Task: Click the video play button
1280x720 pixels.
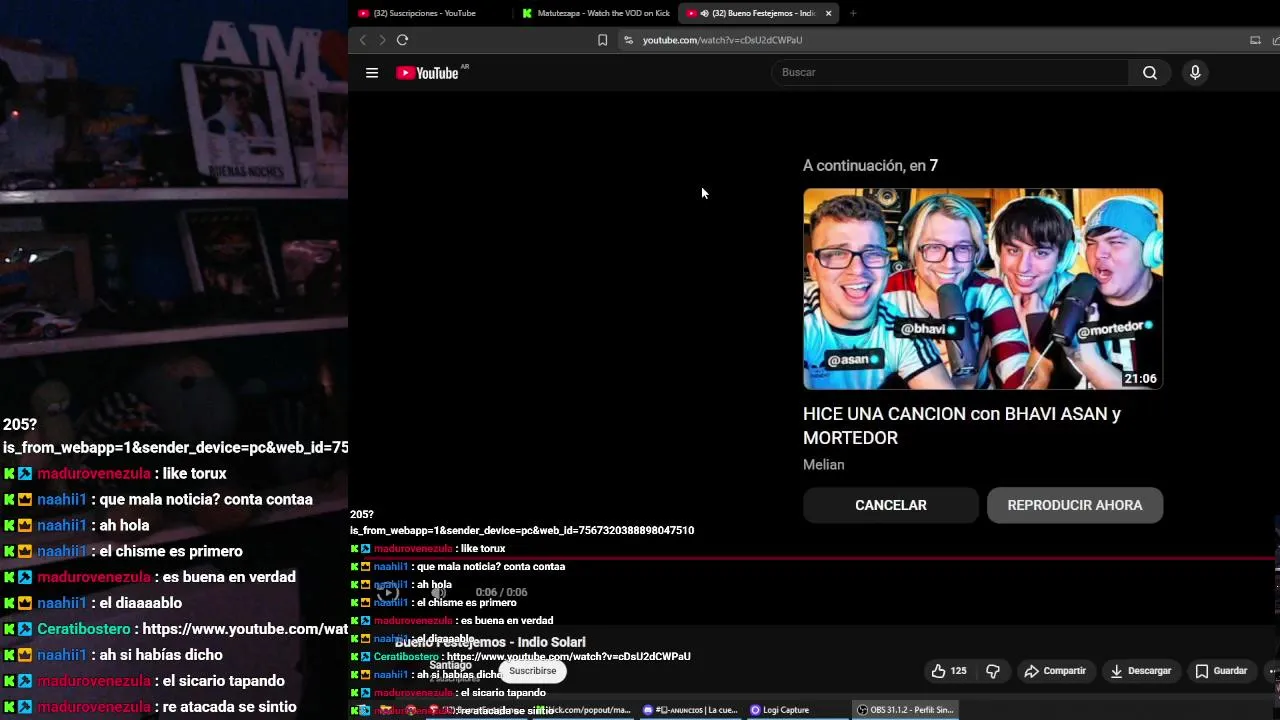Action: pos(388,593)
